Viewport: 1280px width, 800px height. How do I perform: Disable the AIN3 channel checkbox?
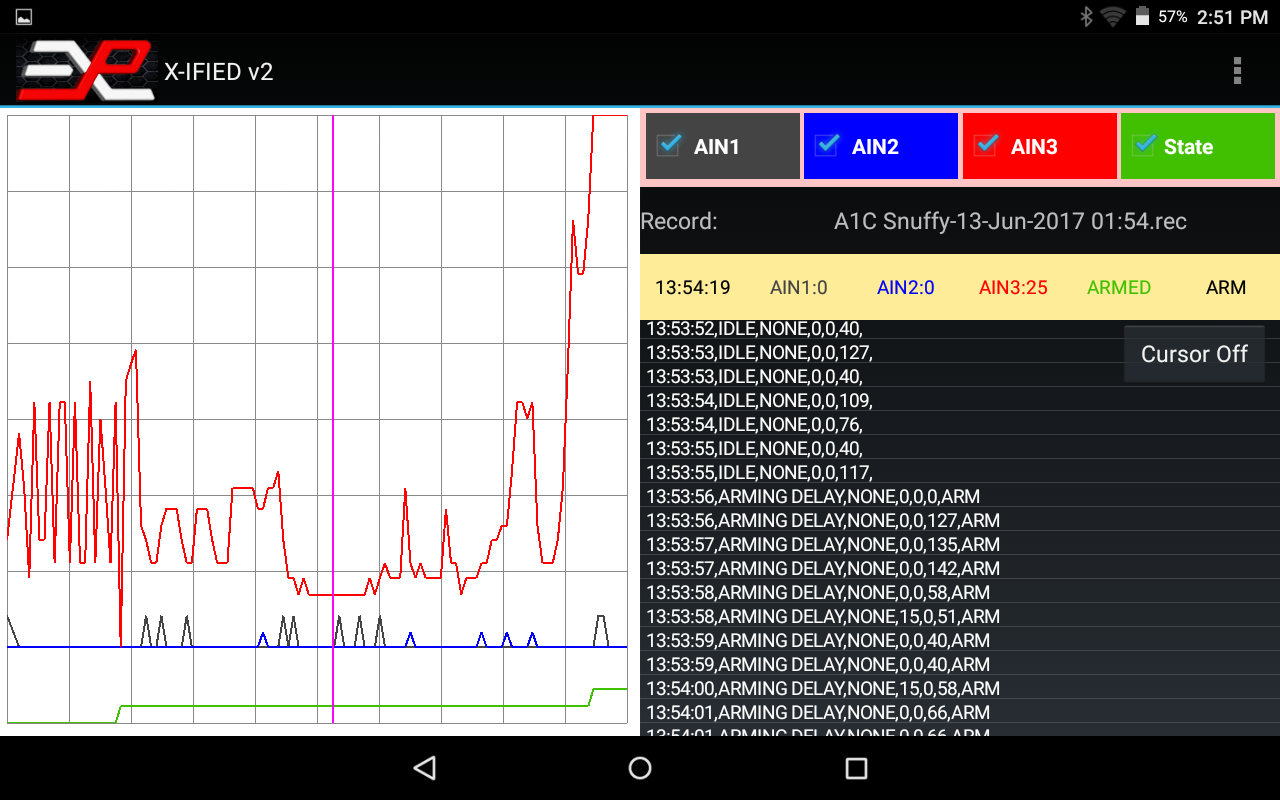[x=985, y=146]
